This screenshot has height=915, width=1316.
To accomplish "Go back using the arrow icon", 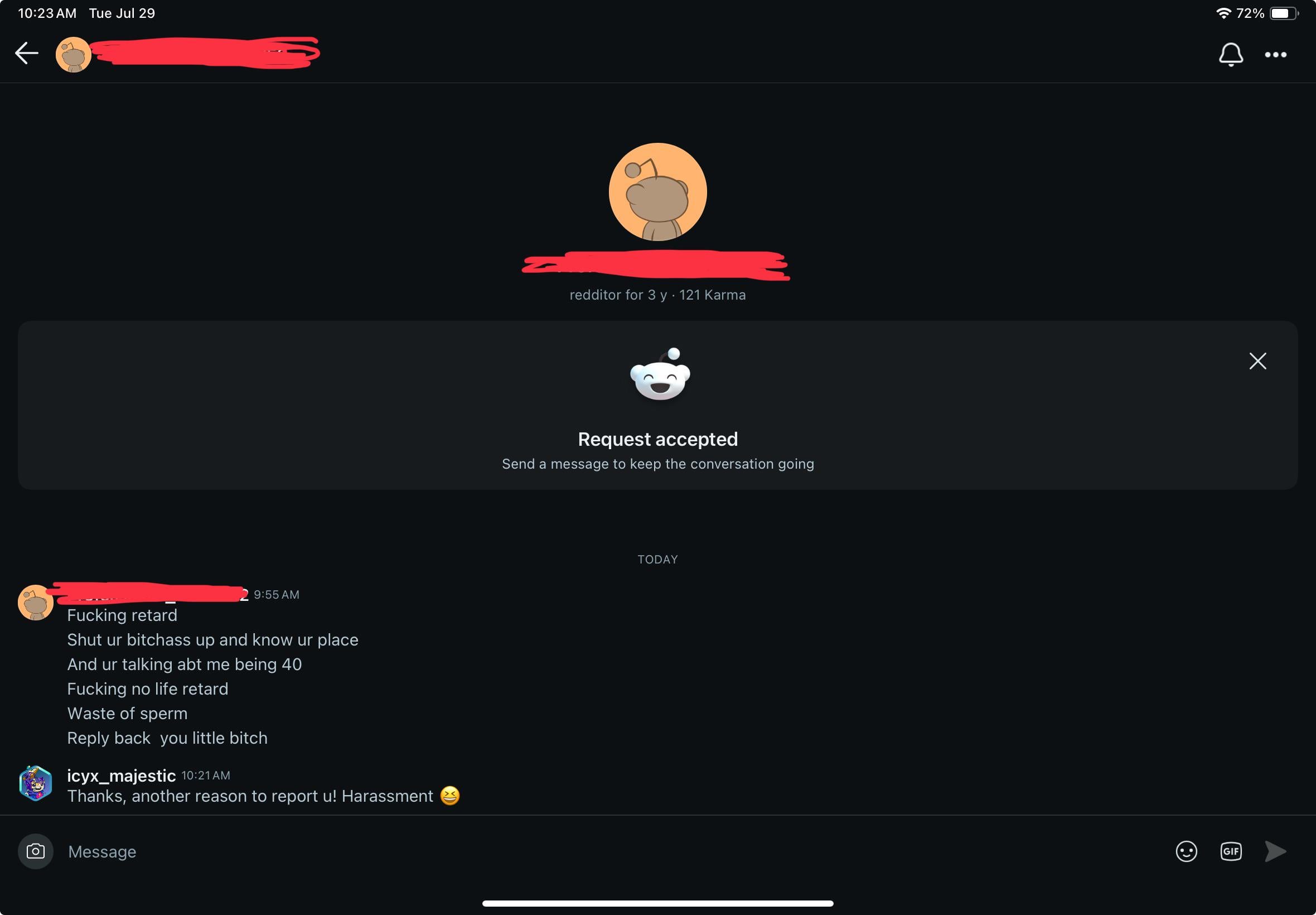I will [x=26, y=54].
